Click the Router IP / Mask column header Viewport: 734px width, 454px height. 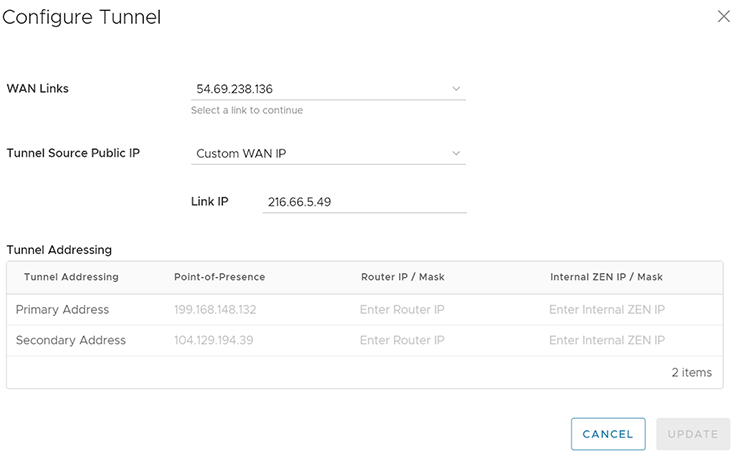point(402,277)
